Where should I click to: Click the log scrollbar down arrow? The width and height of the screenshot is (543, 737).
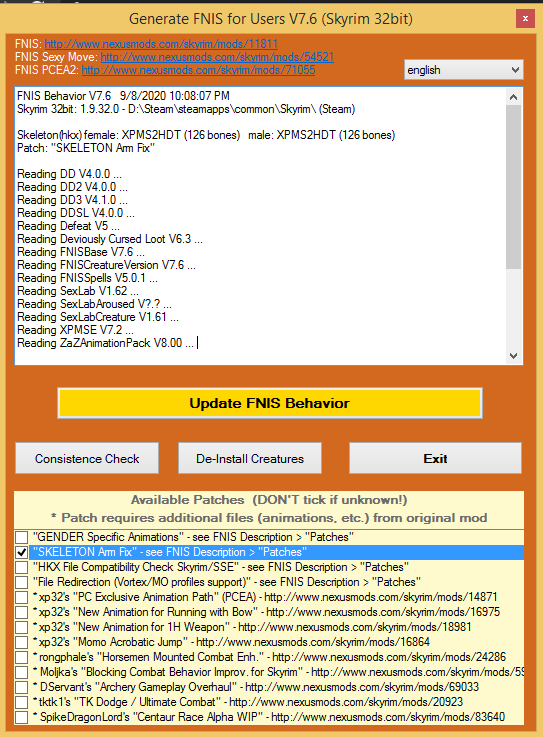[x=513, y=356]
